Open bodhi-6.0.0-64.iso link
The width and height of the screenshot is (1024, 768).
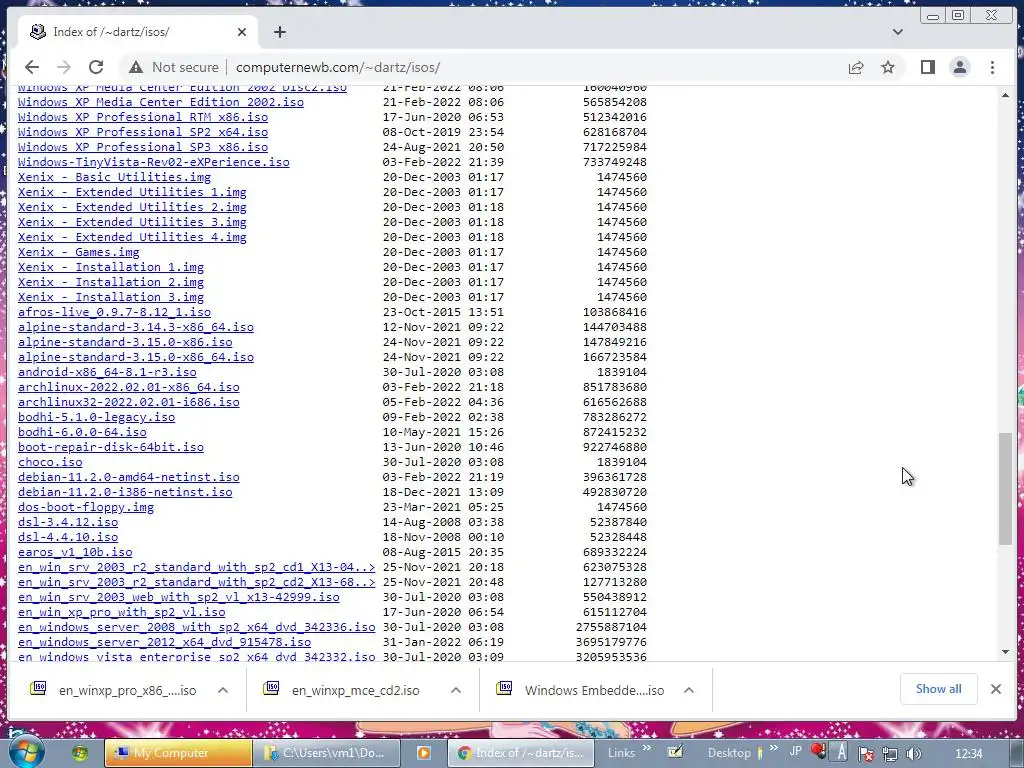[x=82, y=432]
